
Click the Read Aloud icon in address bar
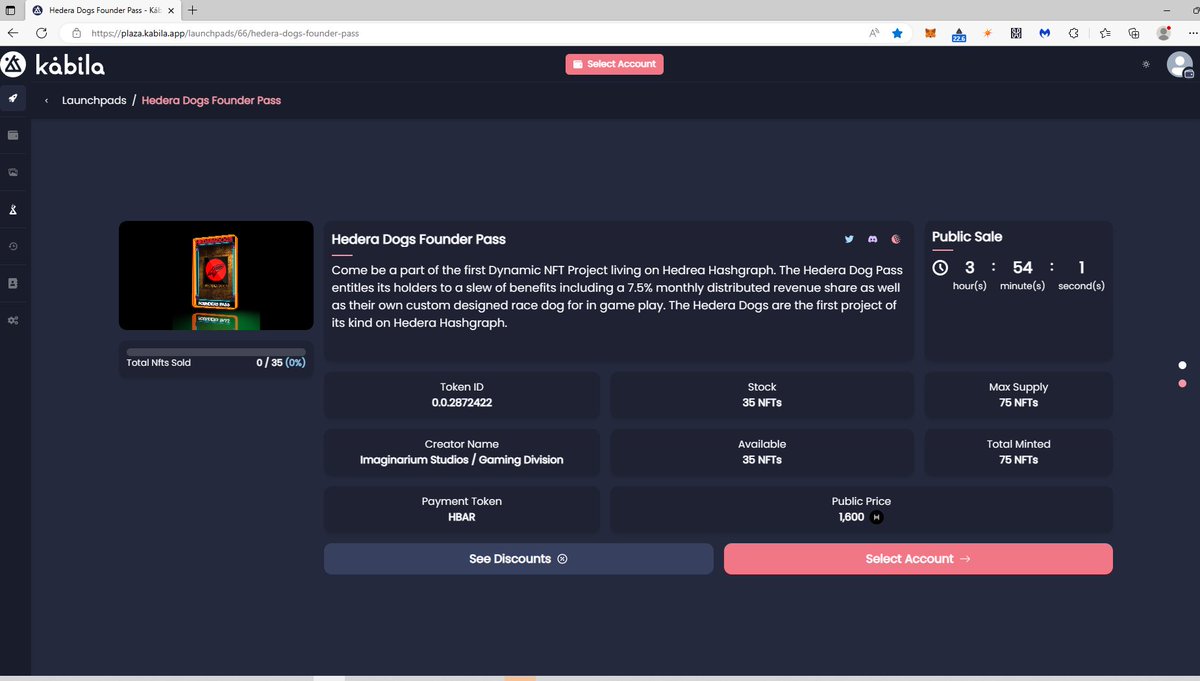873,33
